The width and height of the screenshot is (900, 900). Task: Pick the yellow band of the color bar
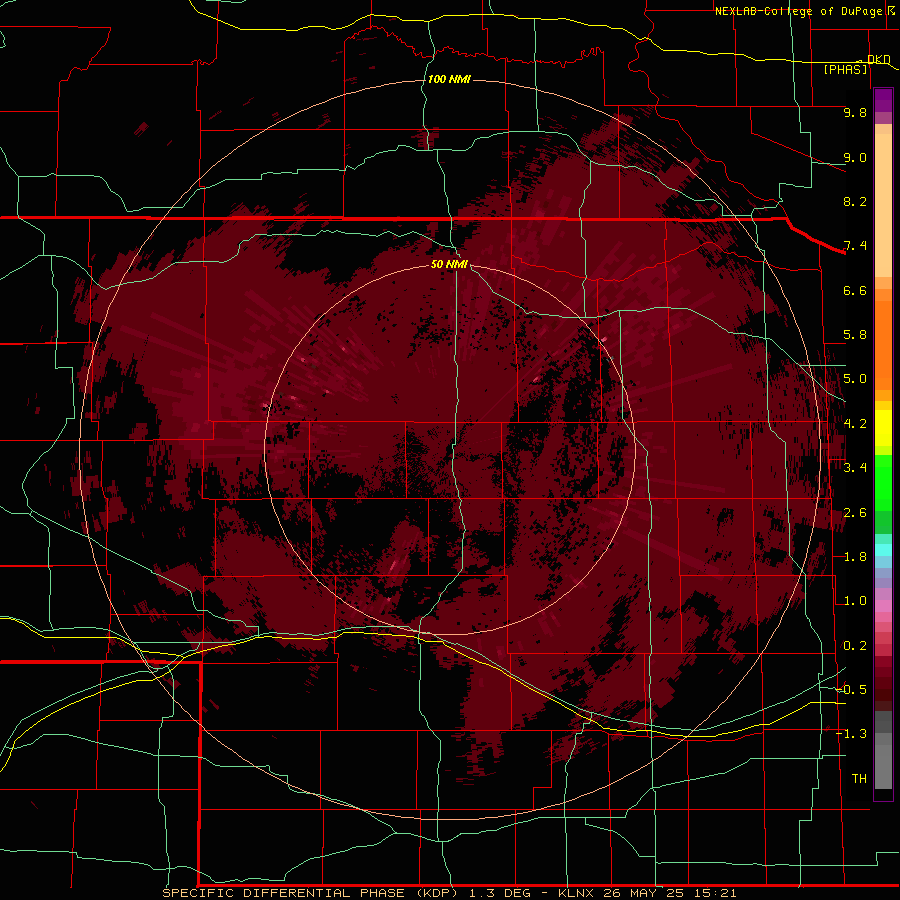[883, 428]
